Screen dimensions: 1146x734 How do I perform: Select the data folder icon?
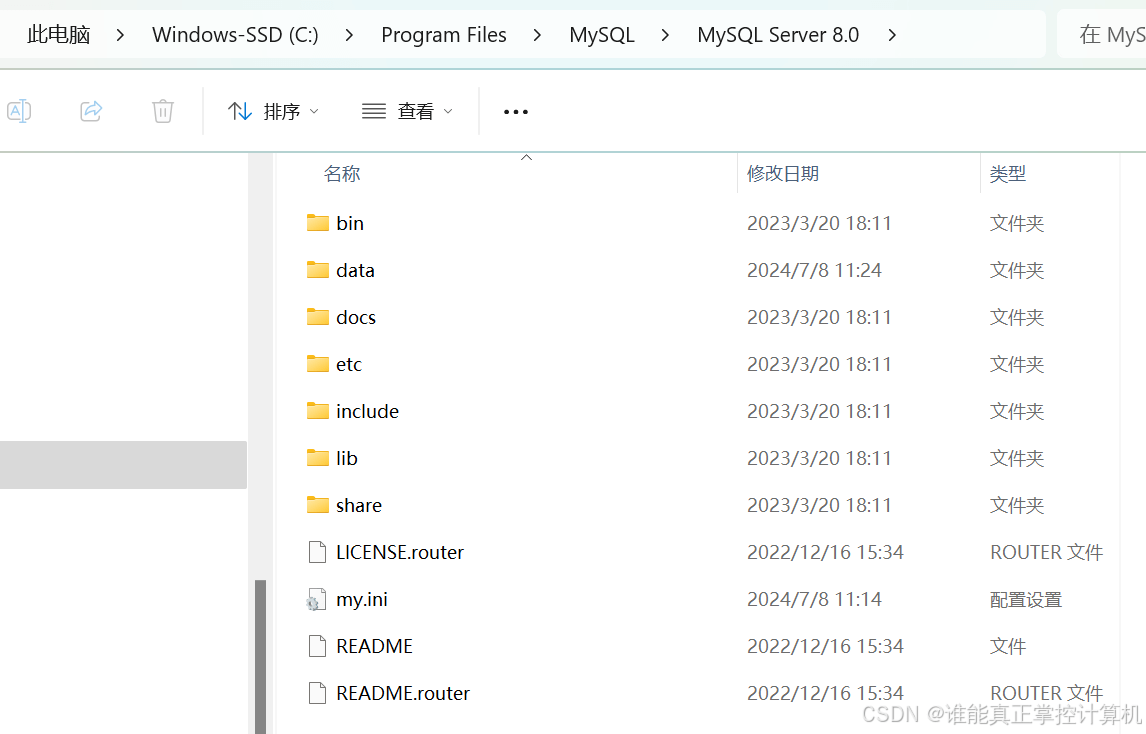click(318, 270)
